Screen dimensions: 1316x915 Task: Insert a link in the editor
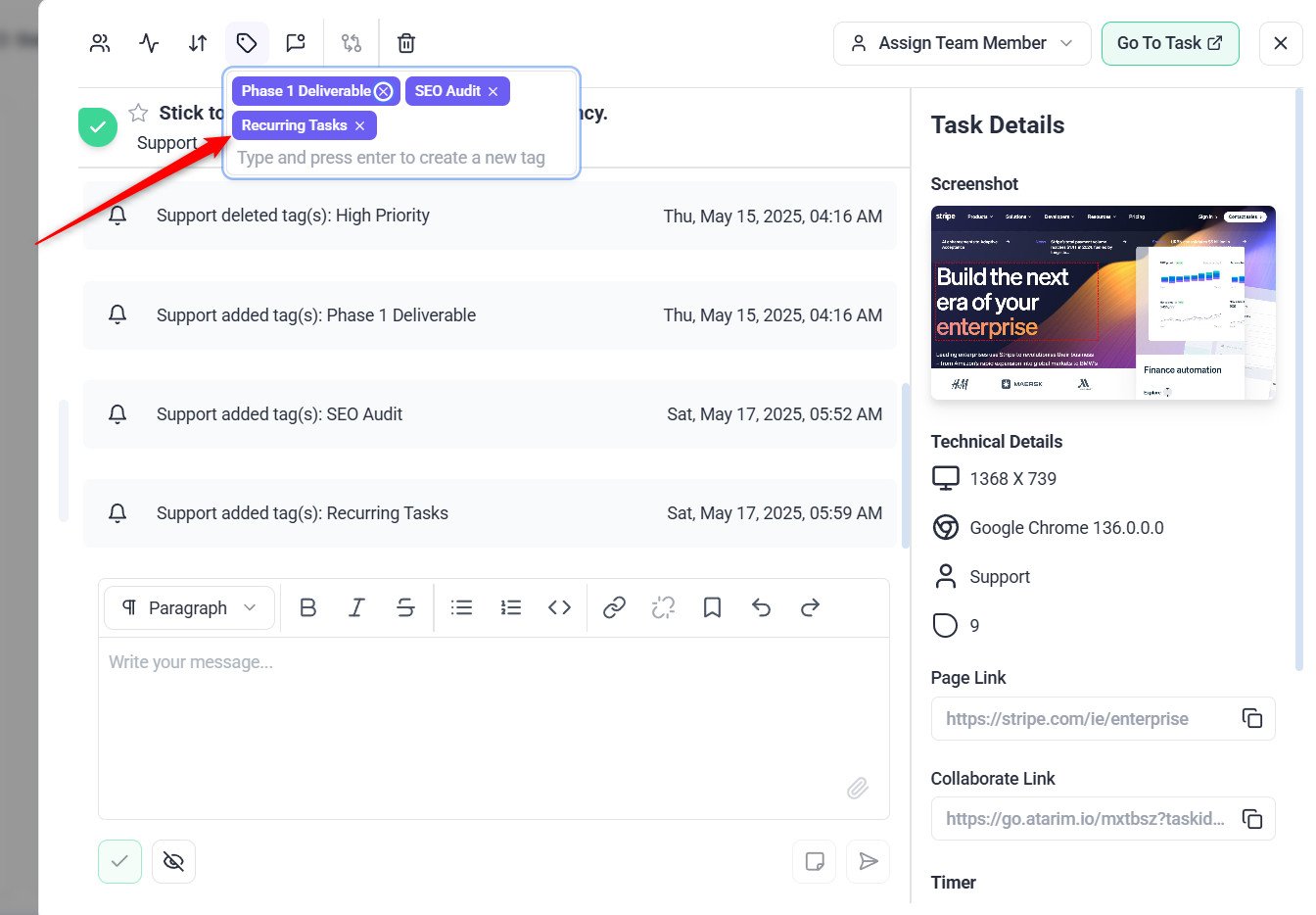tap(614, 608)
